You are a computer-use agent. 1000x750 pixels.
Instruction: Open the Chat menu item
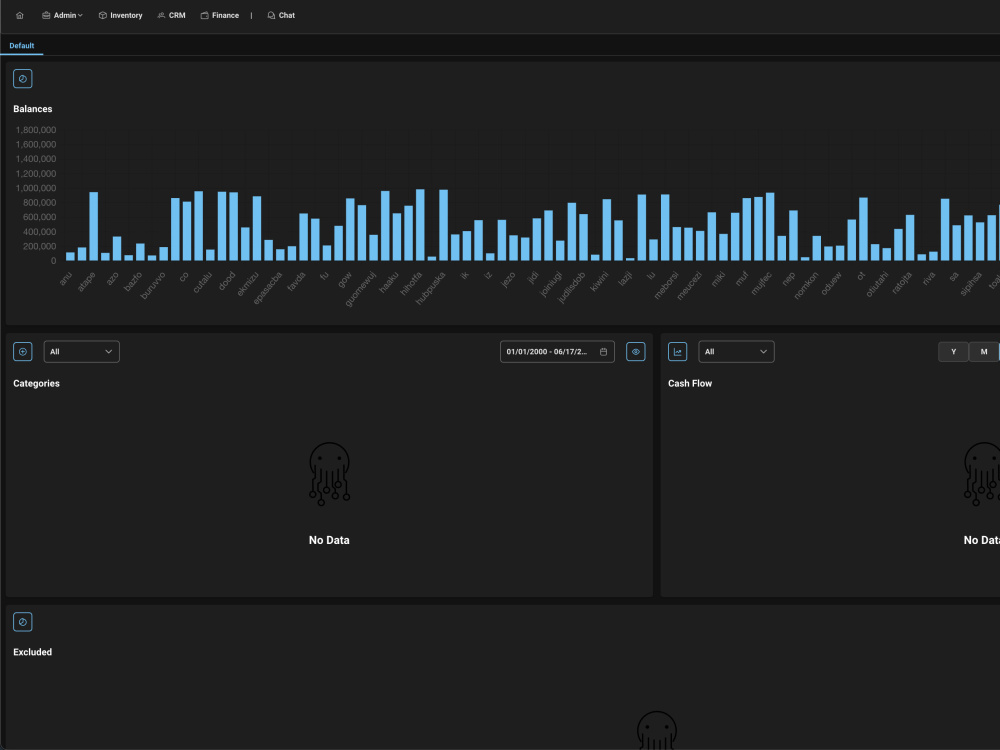click(281, 15)
